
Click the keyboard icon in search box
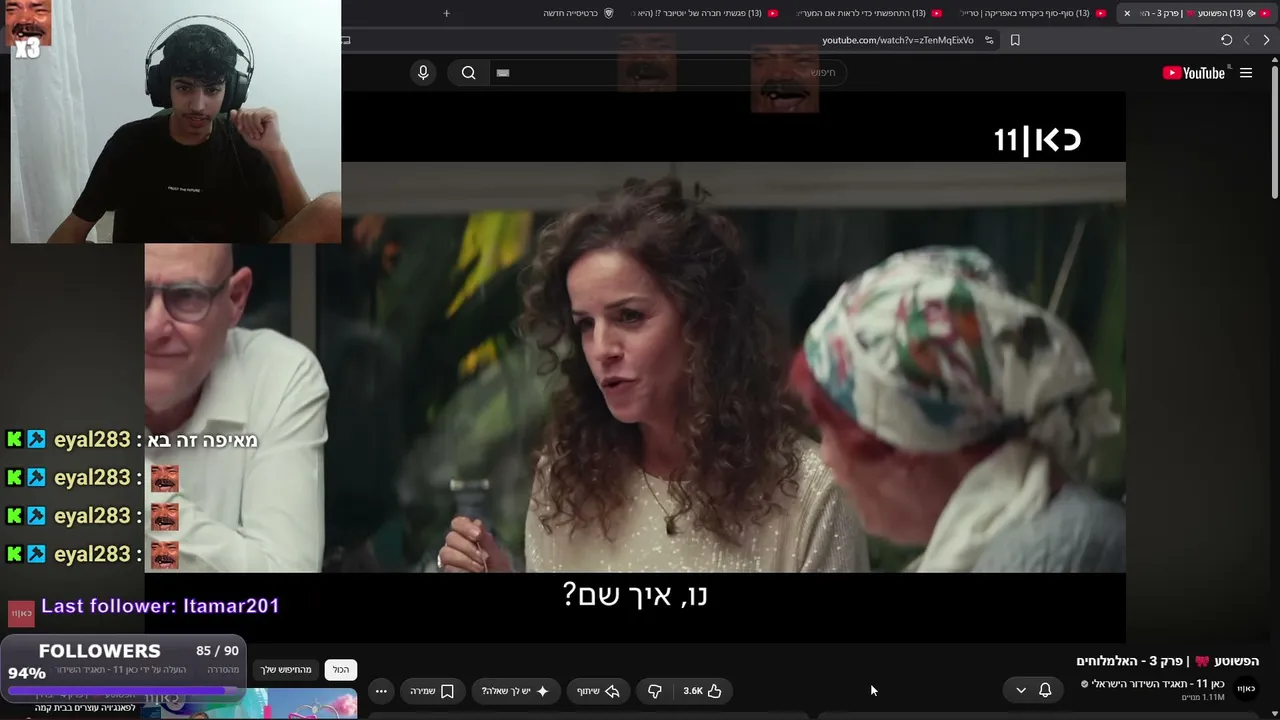pyautogui.click(x=503, y=73)
